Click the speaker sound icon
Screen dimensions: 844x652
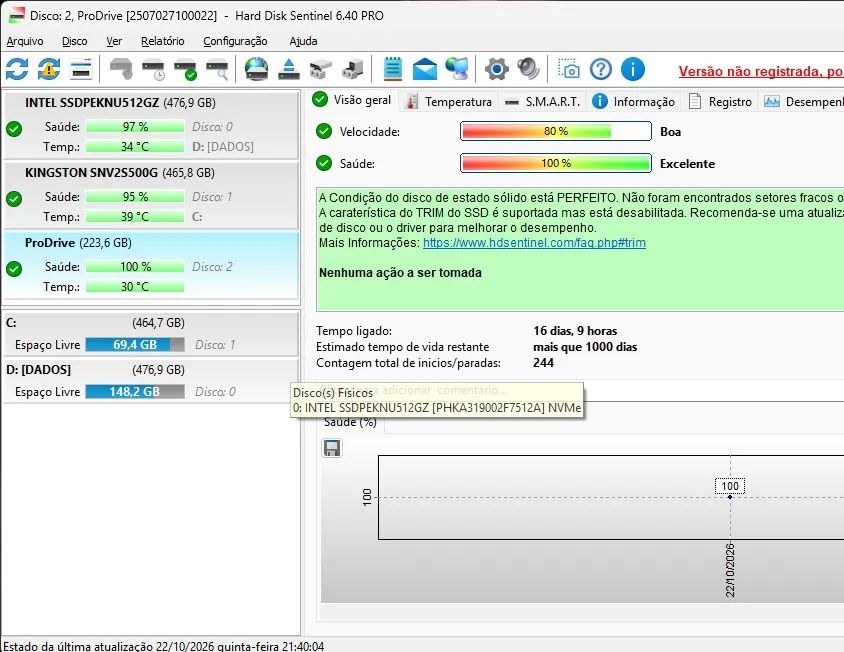tap(528, 69)
